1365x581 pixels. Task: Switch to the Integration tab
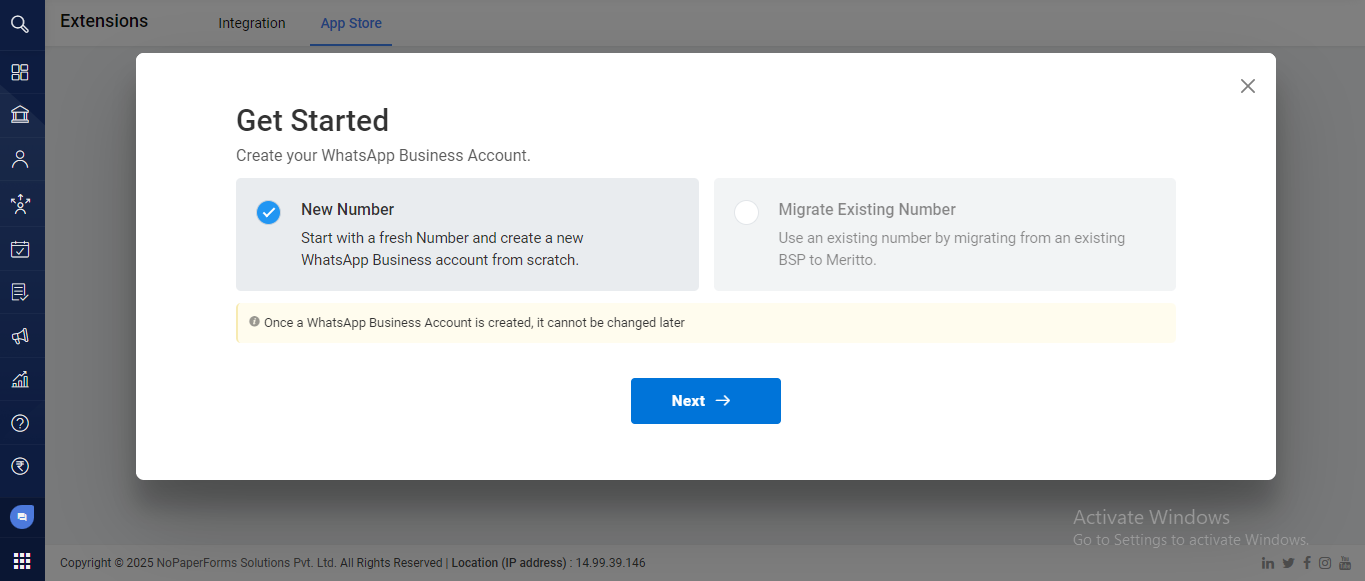click(252, 23)
